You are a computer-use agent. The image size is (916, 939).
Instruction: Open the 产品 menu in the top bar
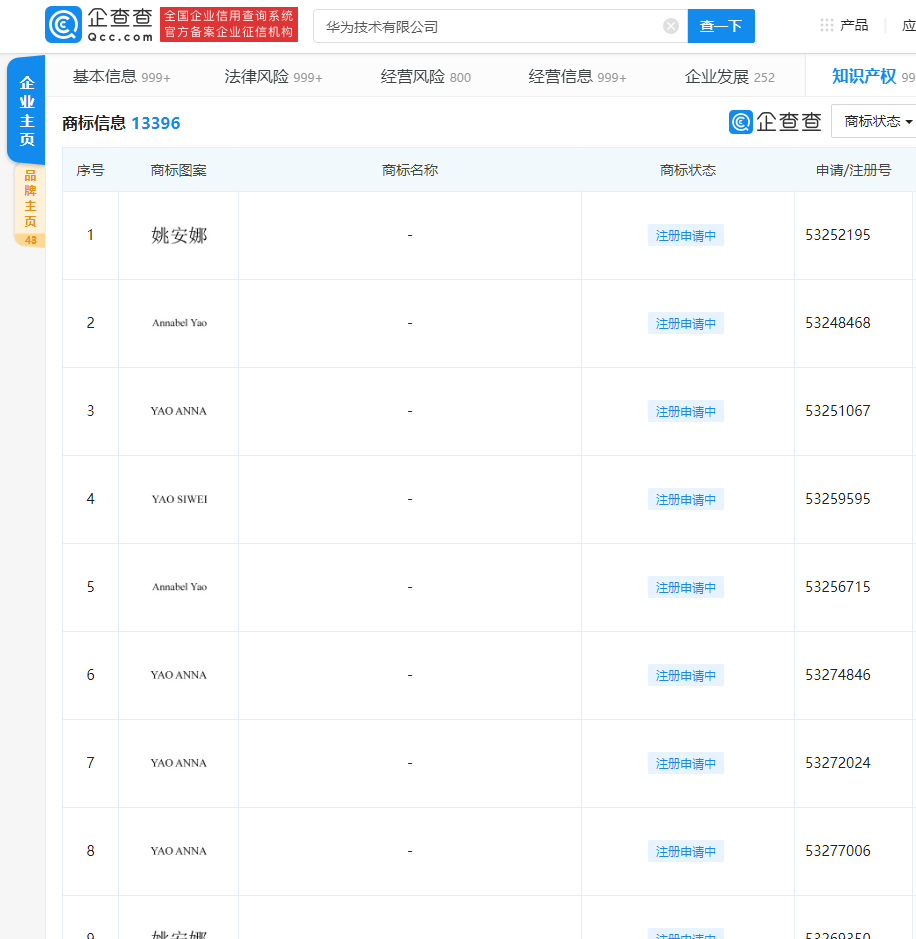855,25
